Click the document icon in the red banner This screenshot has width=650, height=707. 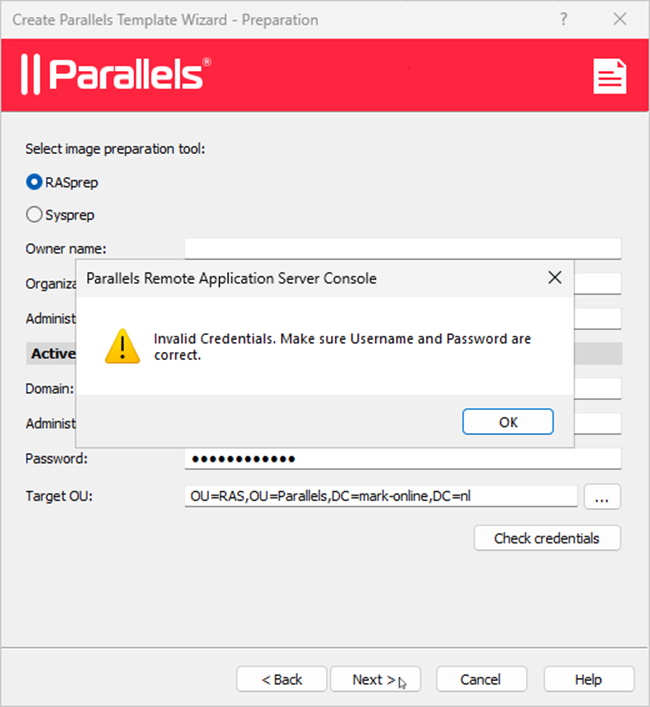609,76
